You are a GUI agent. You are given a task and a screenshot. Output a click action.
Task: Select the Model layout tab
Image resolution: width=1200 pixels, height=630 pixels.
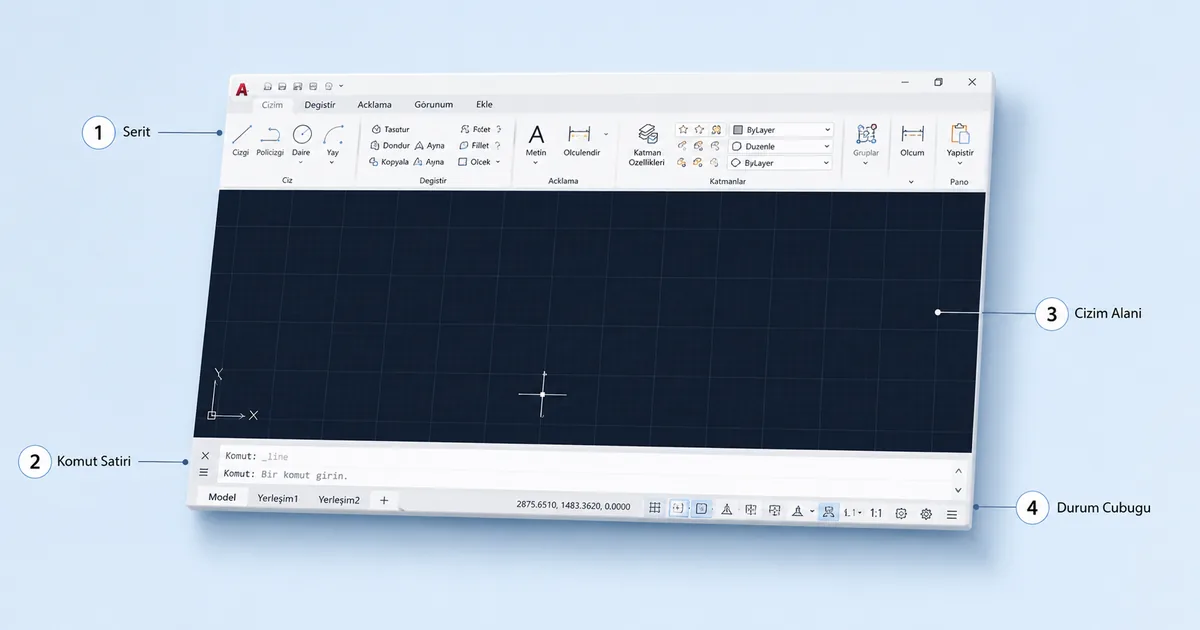point(222,497)
